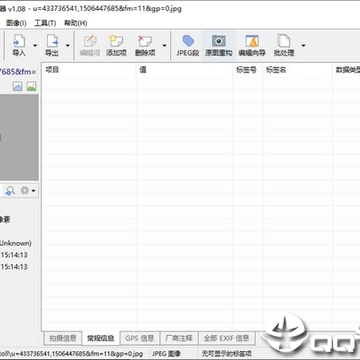
Task: Click the '无可显示的标签项' status bar message
Action: pyautogui.click(x=227, y=354)
